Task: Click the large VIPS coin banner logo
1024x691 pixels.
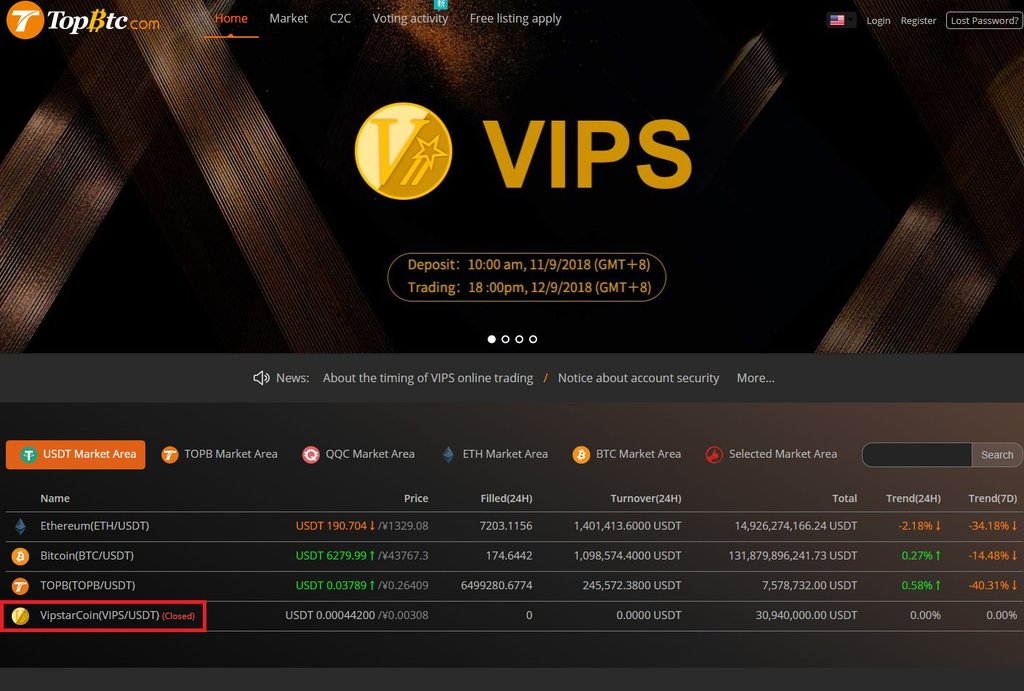Action: [x=403, y=151]
